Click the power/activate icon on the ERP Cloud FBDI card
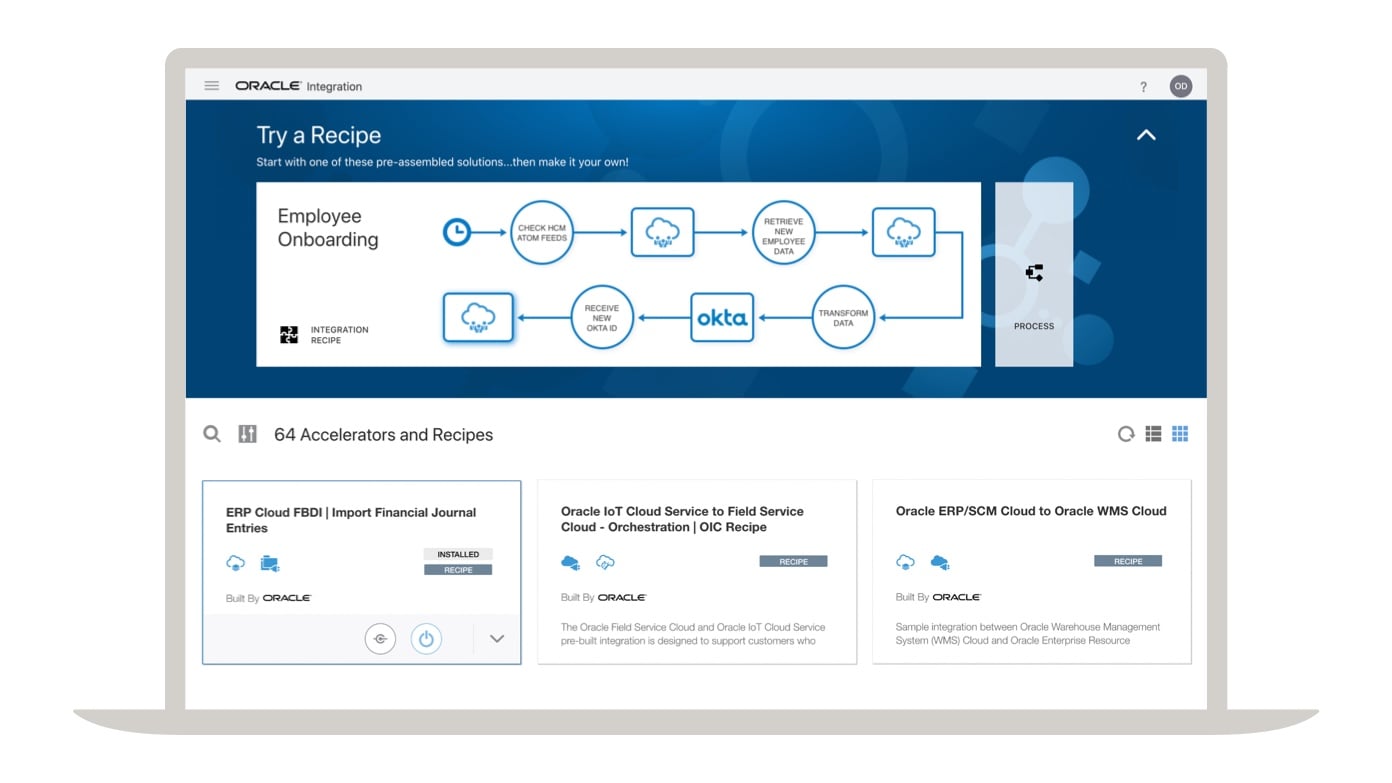1392x783 pixels. [x=427, y=637]
